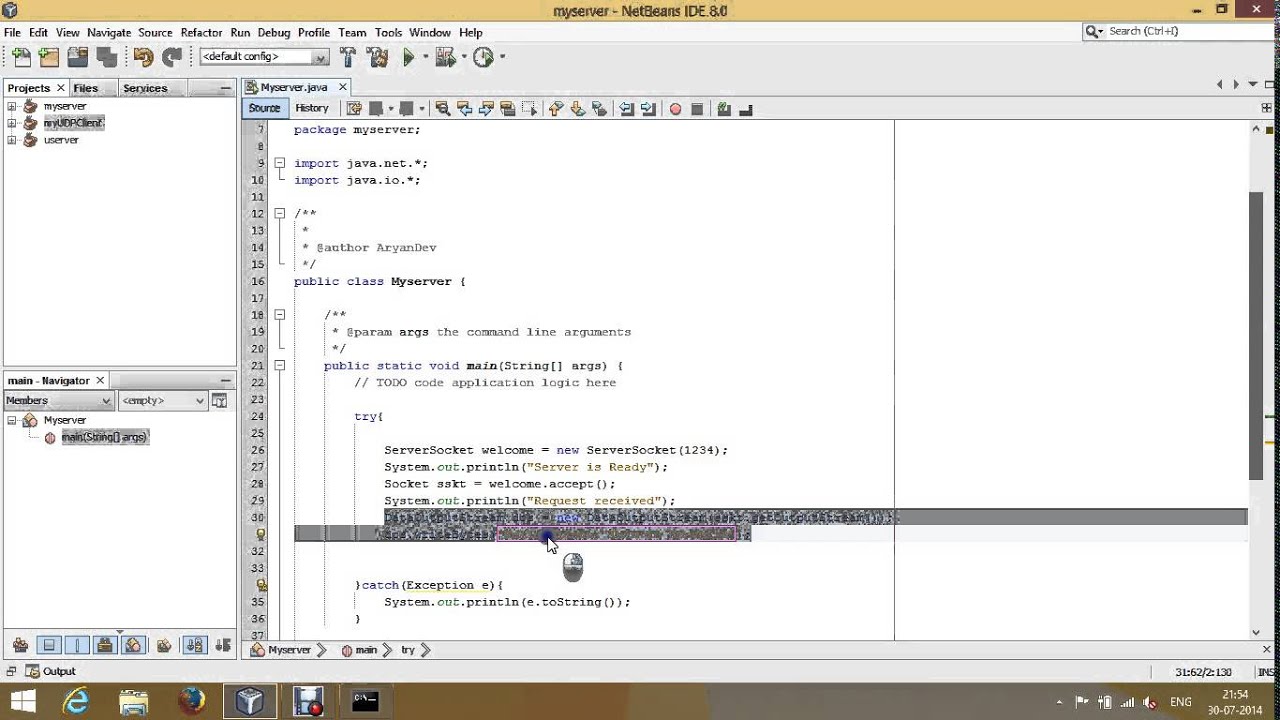The width and height of the screenshot is (1280, 720).
Task: Toggle Sort by Source in Navigator
Action: tap(223, 645)
